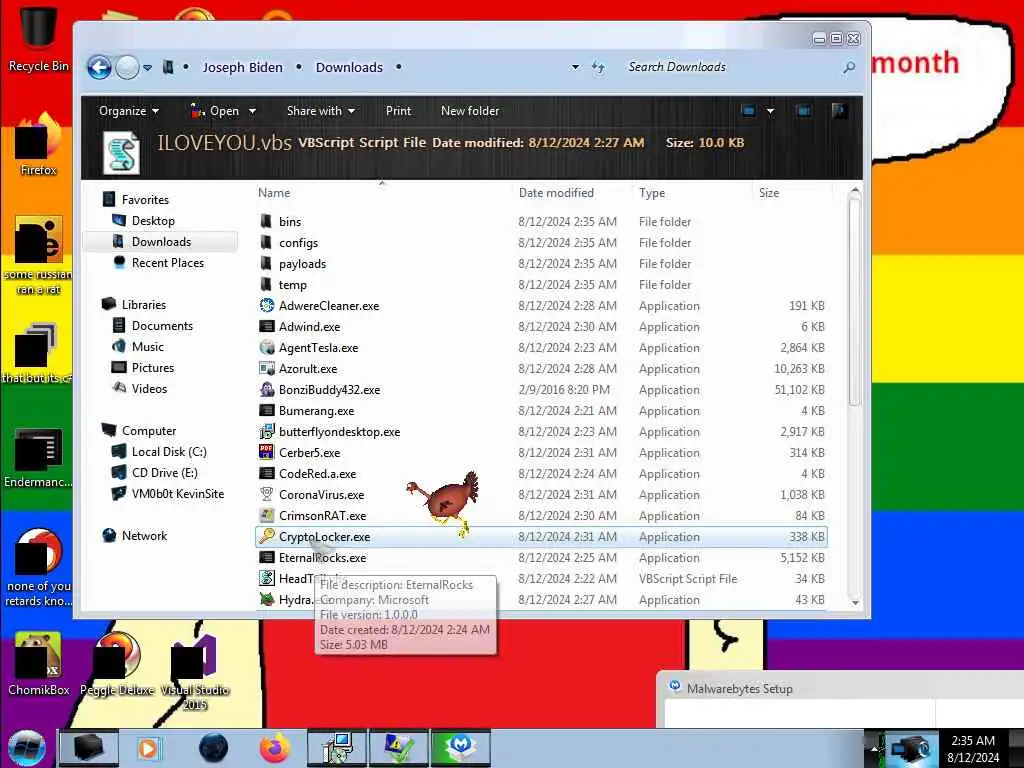The height and width of the screenshot is (768, 1024).
Task: Click the file list vertical scrollbar
Action: 854,301
